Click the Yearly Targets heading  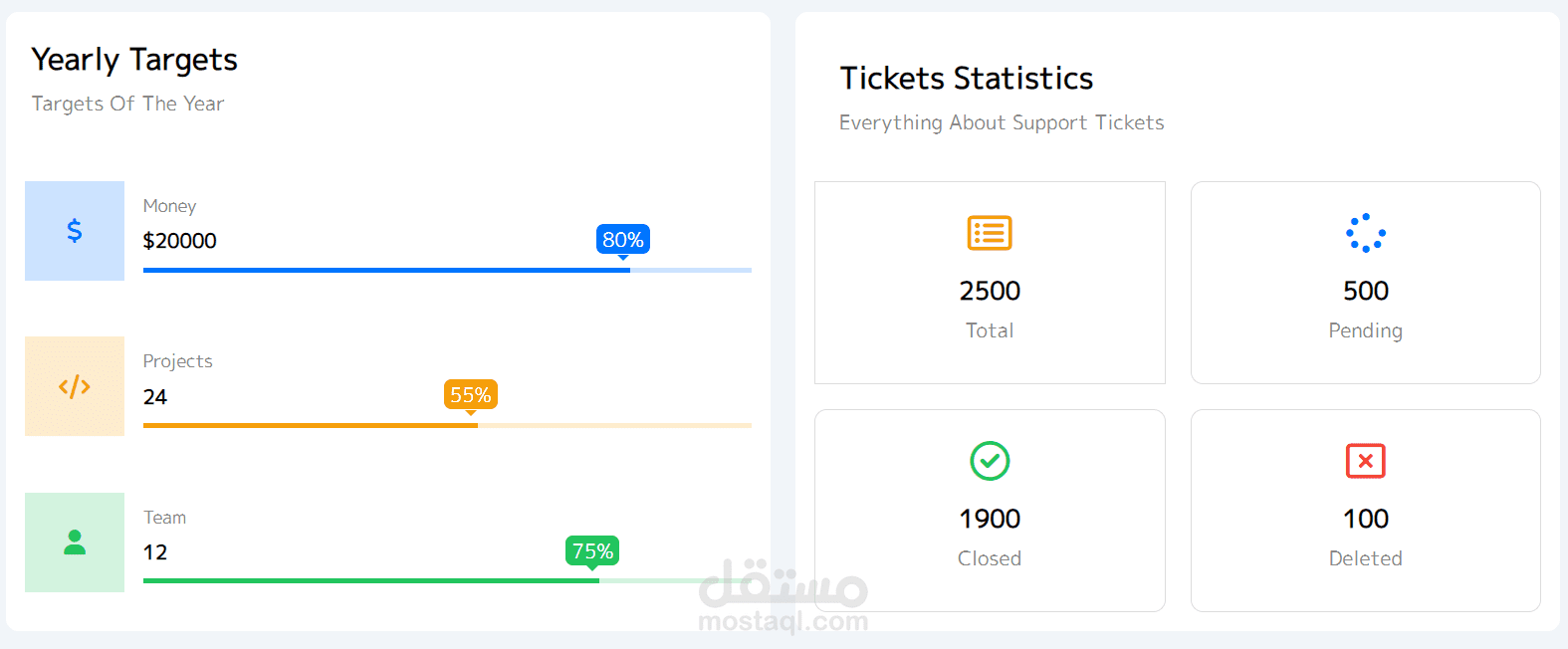click(x=134, y=60)
